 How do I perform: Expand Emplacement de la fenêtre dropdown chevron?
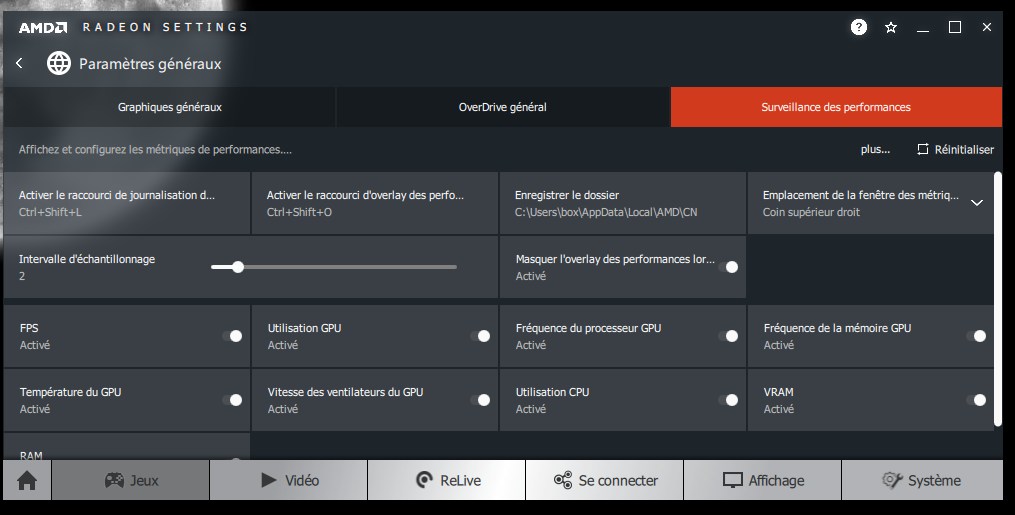point(977,203)
